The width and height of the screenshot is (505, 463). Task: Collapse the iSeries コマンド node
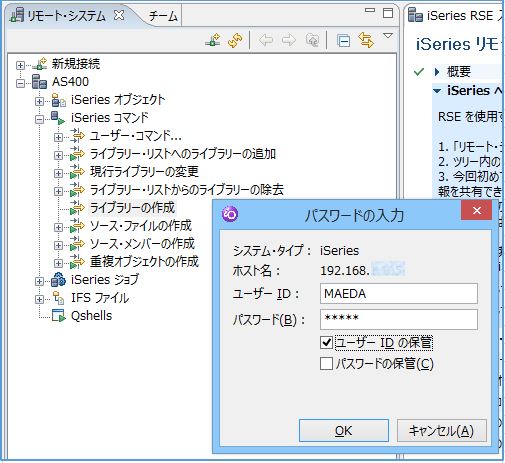coord(39,119)
